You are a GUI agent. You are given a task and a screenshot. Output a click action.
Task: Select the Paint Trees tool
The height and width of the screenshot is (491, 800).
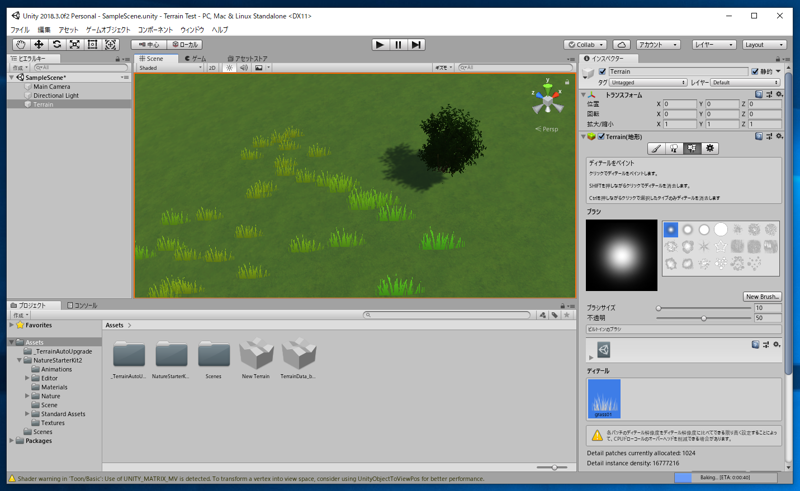(674, 149)
